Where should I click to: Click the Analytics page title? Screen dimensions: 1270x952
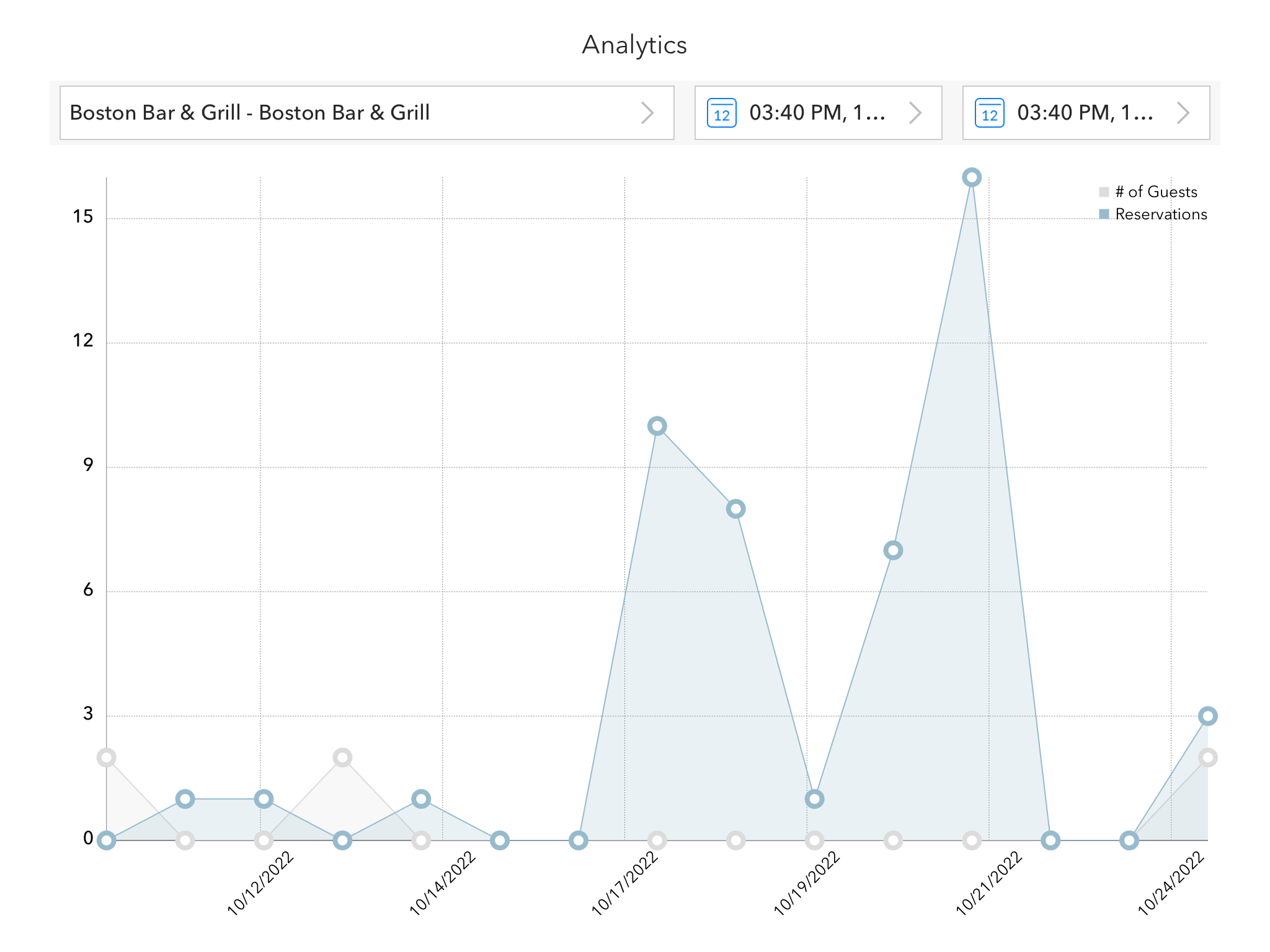coord(634,45)
